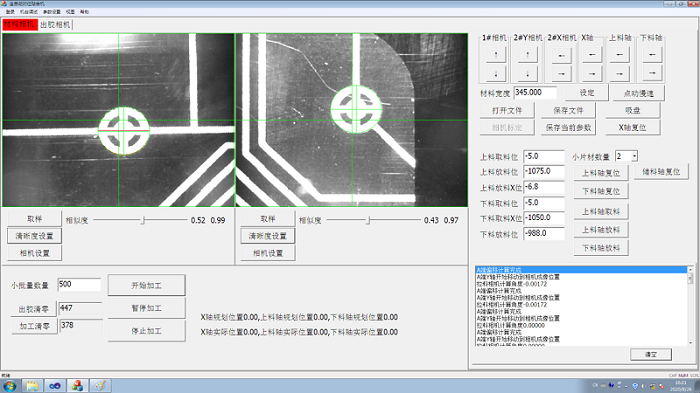This screenshot has height=393, width=700.
Task: Click the 上料轴复位 button
Action: (x=601, y=173)
